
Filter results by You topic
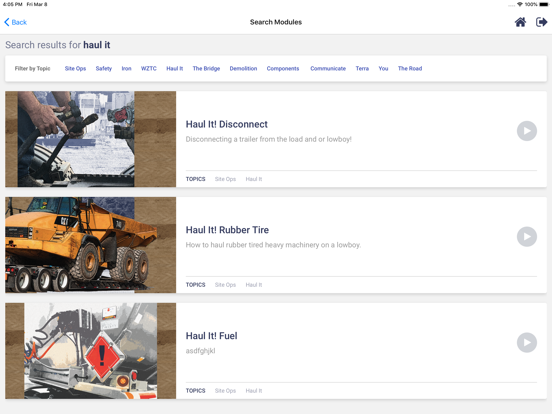[x=383, y=68]
